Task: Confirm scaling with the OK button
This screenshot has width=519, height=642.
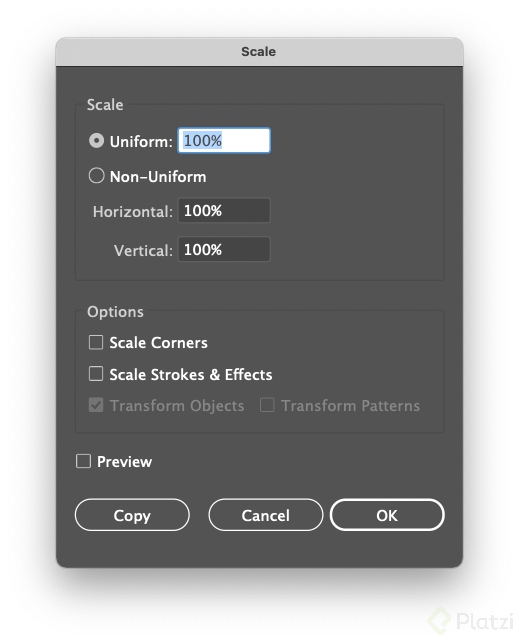Action: [x=387, y=515]
